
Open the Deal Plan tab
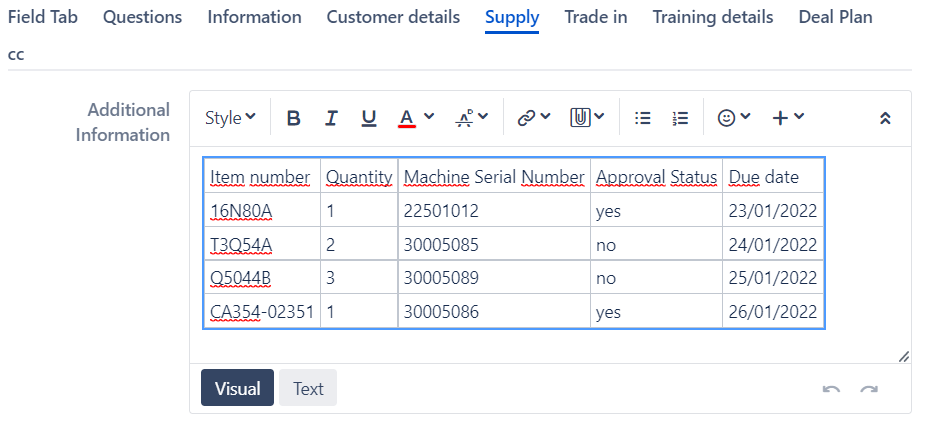click(x=835, y=17)
